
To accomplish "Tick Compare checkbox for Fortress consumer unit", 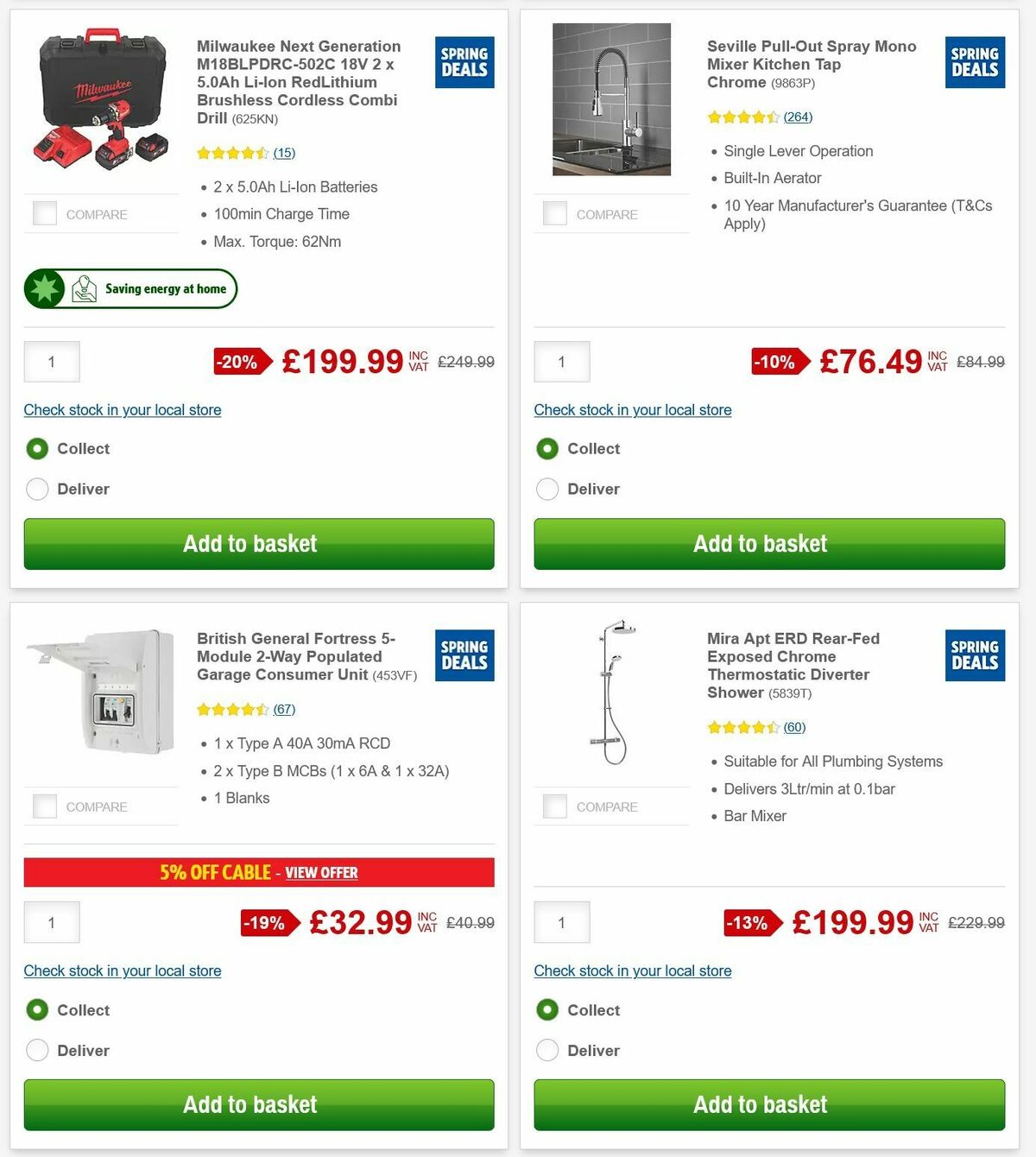I will click(43, 806).
